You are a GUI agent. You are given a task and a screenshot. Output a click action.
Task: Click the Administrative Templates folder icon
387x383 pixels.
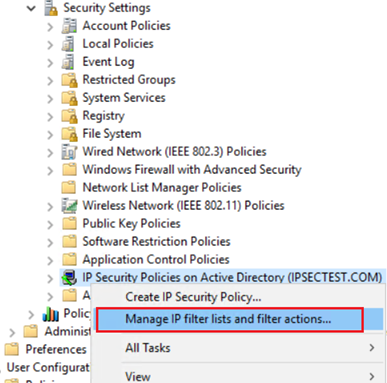[x=31, y=332]
